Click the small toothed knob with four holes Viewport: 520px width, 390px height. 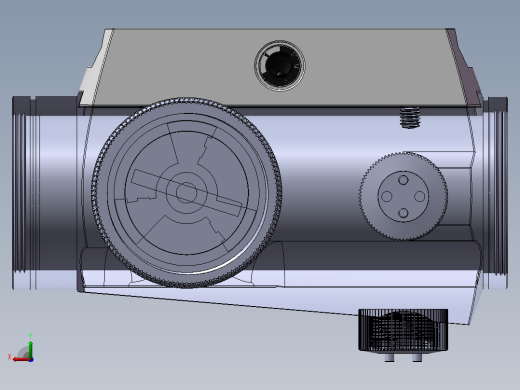403,196
